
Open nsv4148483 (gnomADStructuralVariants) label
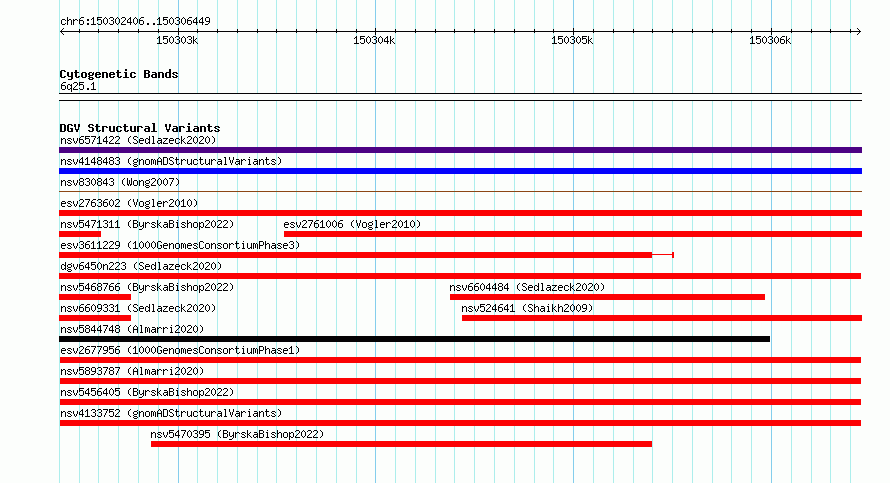click(171, 161)
